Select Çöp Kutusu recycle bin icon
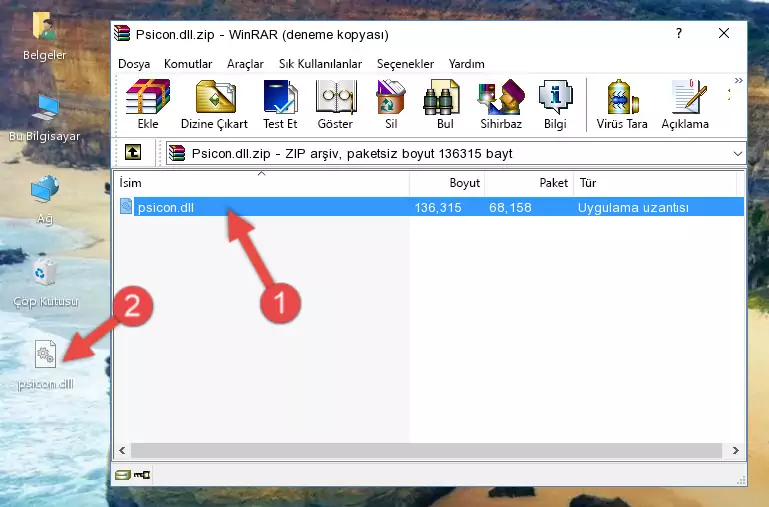Screen dimensions: 769x507 point(45,283)
